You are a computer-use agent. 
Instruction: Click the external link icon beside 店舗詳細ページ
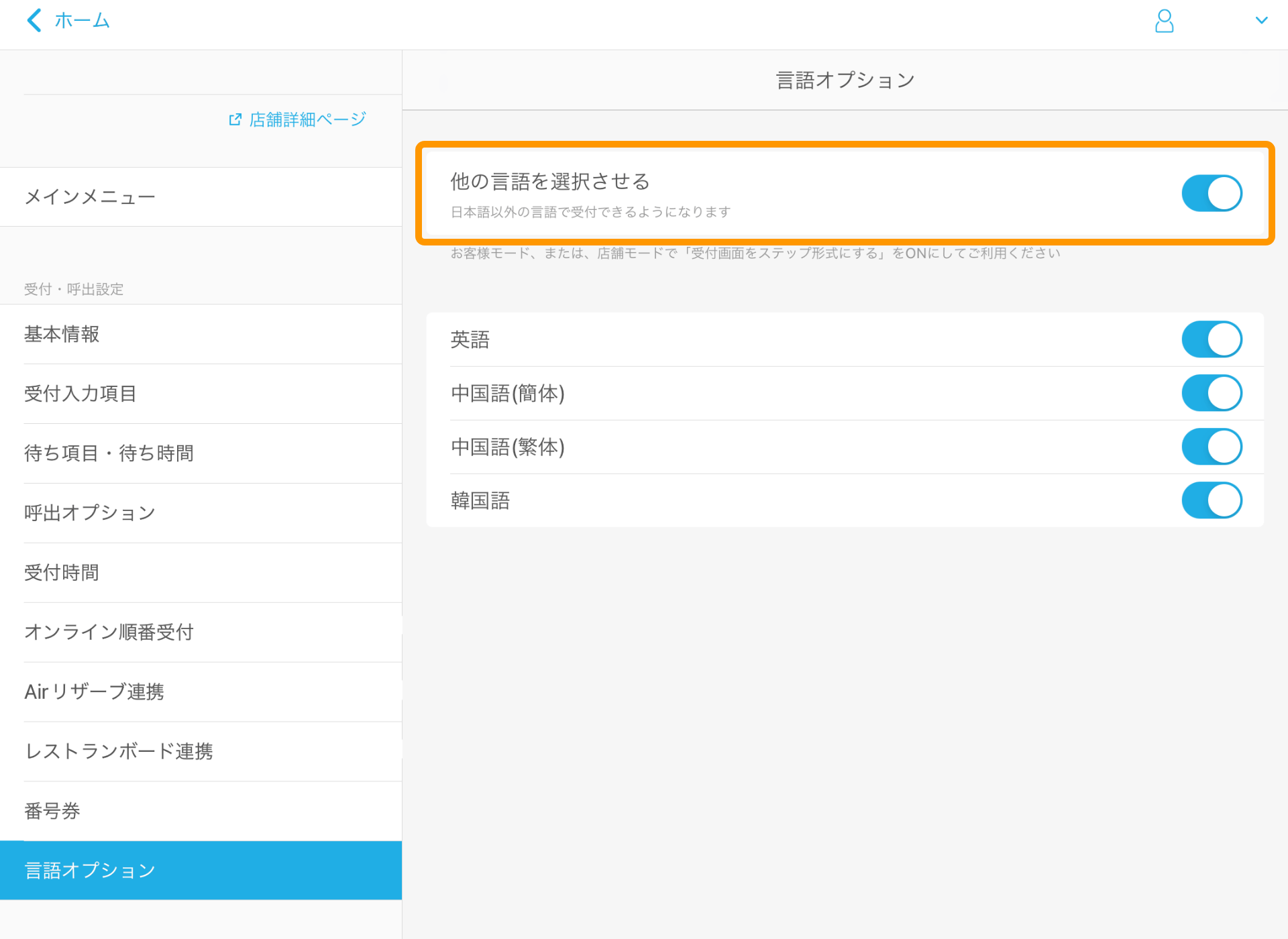pyautogui.click(x=235, y=119)
